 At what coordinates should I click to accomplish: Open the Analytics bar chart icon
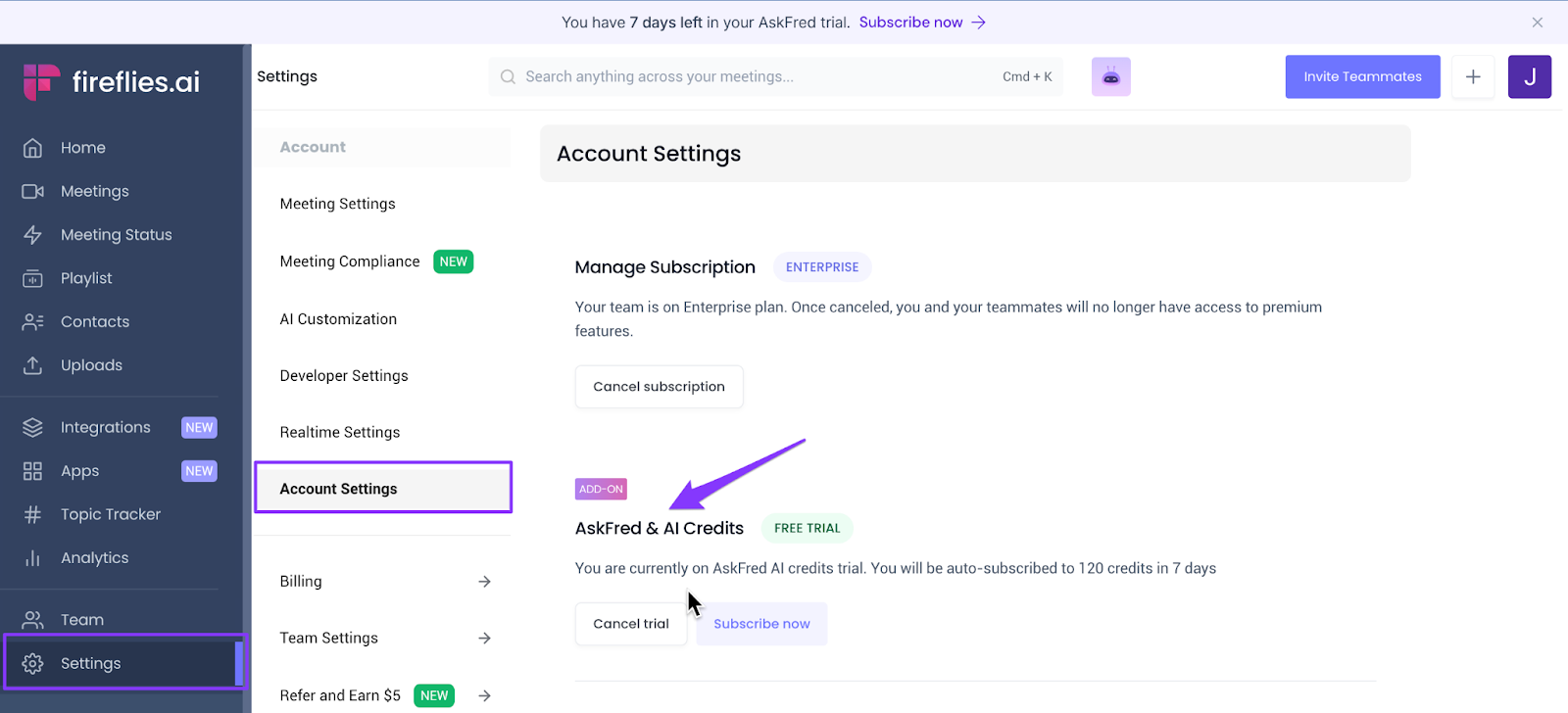(32, 558)
